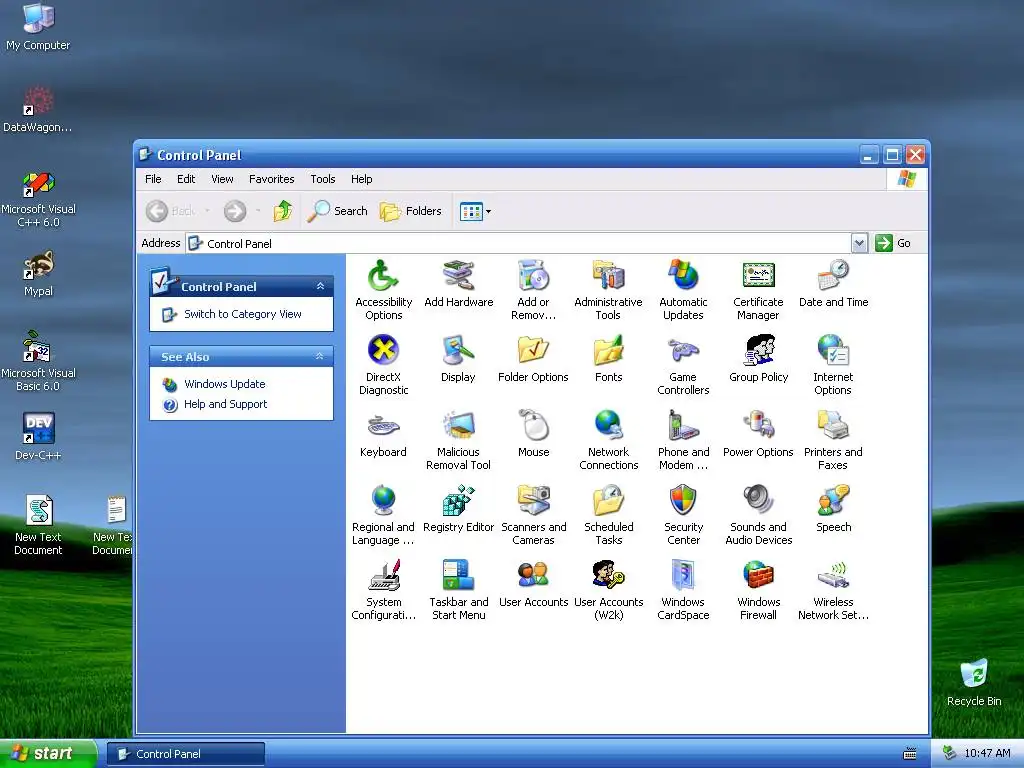Screen dimensions: 1024x768
Task: Open Display properties icon
Action: 458,359
